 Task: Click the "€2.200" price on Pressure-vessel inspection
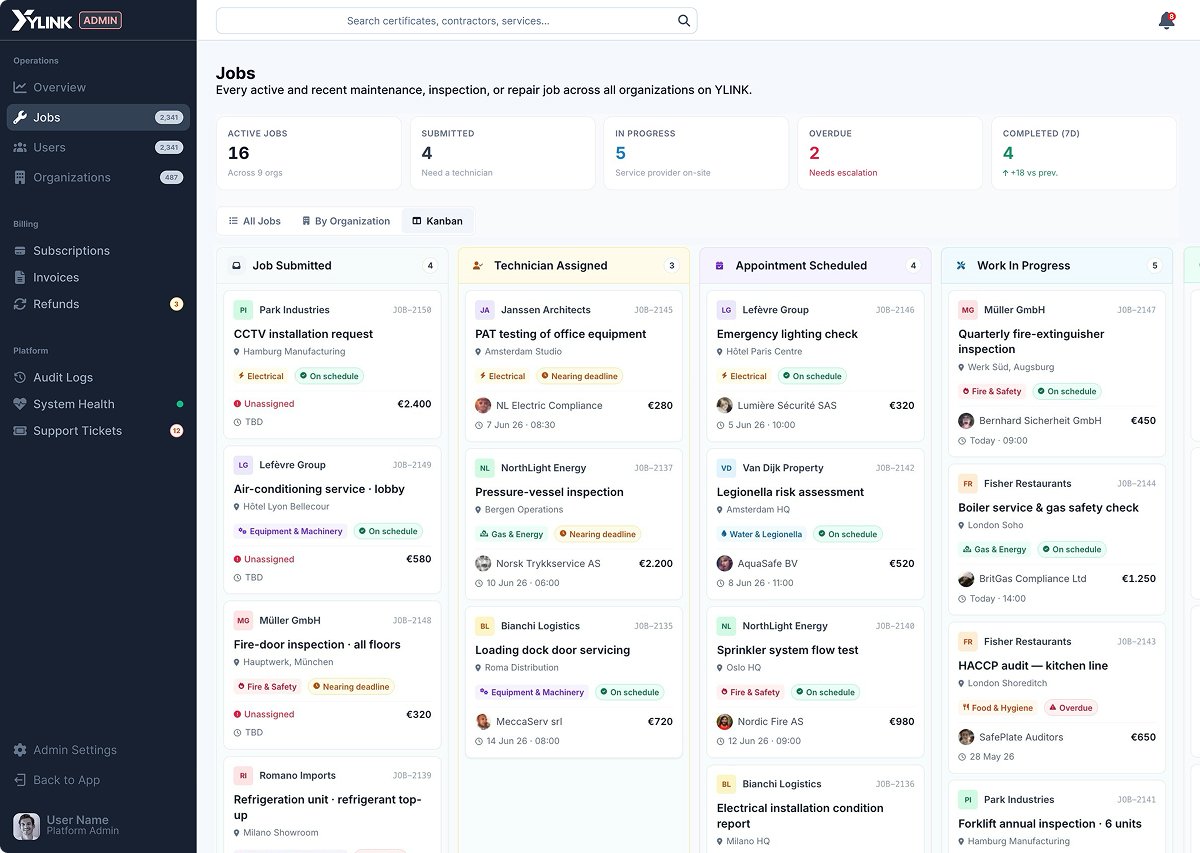pyautogui.click(x=656, y=564)
